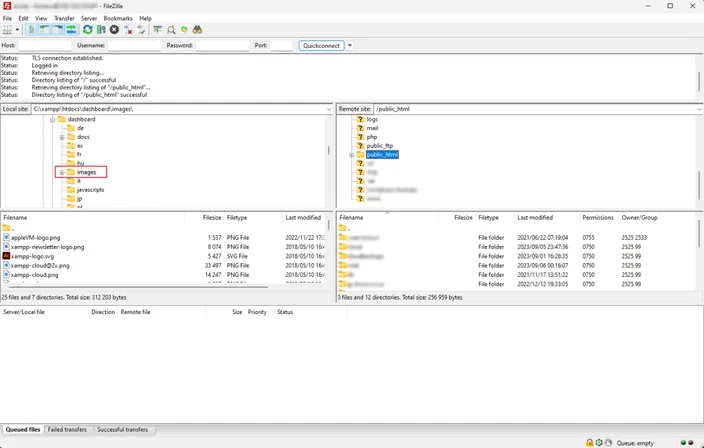Open the Quickconnect history dropdown
704x448 pixels.
(x=350, y=45)
